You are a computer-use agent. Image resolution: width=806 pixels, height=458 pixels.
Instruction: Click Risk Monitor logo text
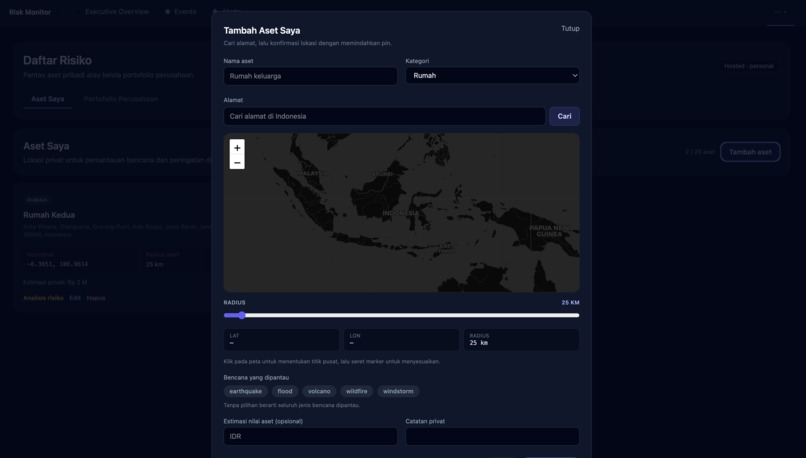click(x=30, y=12)
